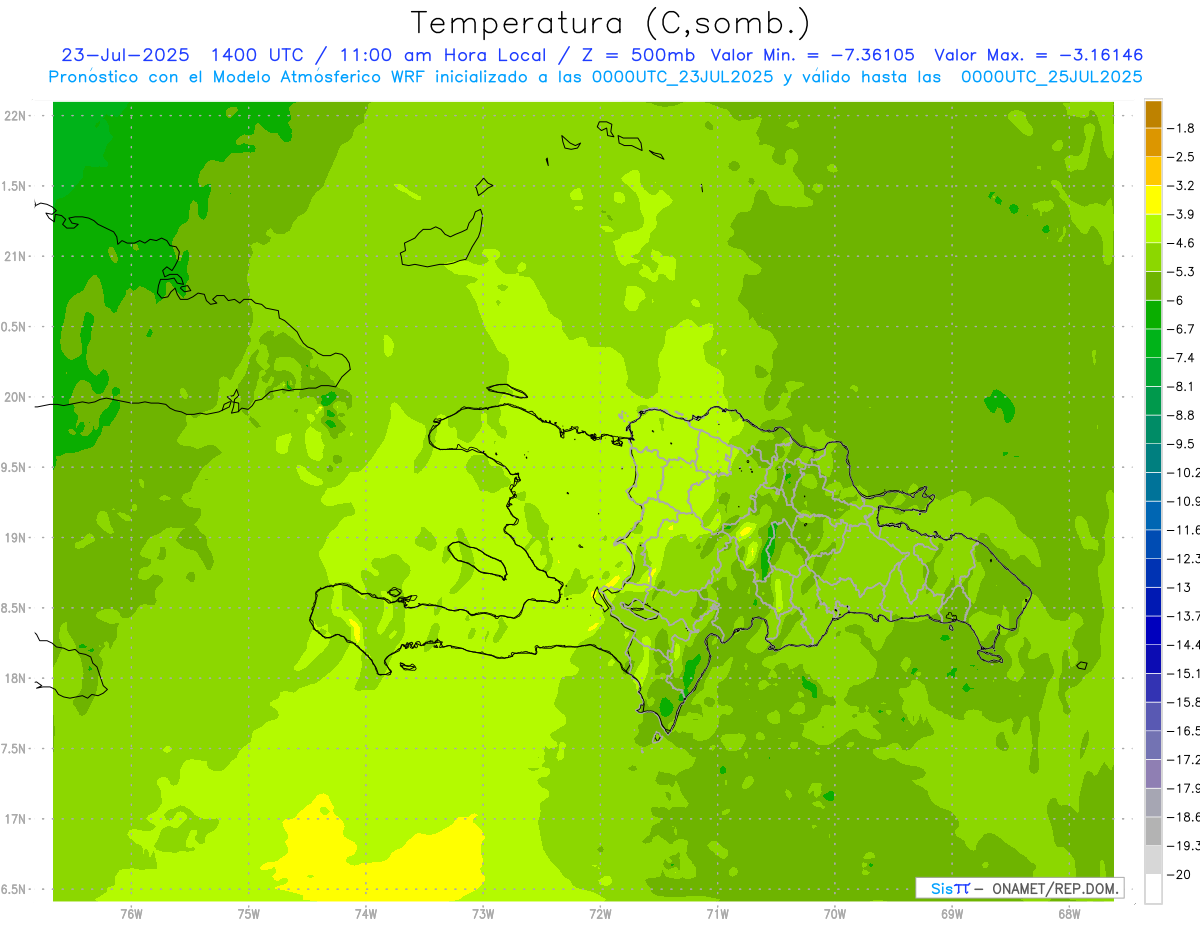This screenshot has width=1200, height=927.
Task: Click the '0000UTC_23JUL2025' initialization time
Action: click(682, 76)
